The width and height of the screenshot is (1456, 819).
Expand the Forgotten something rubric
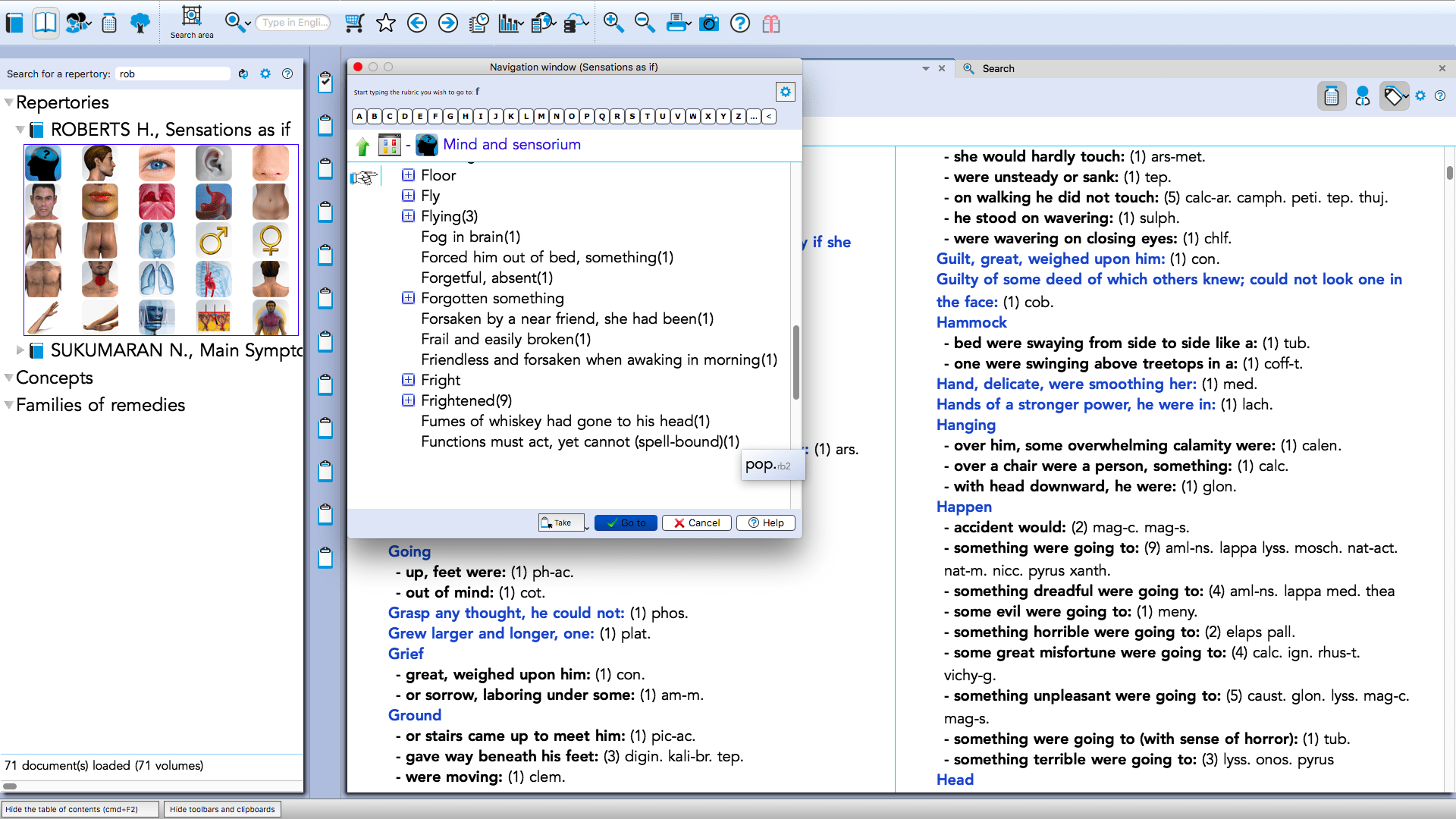pos(408,298)
